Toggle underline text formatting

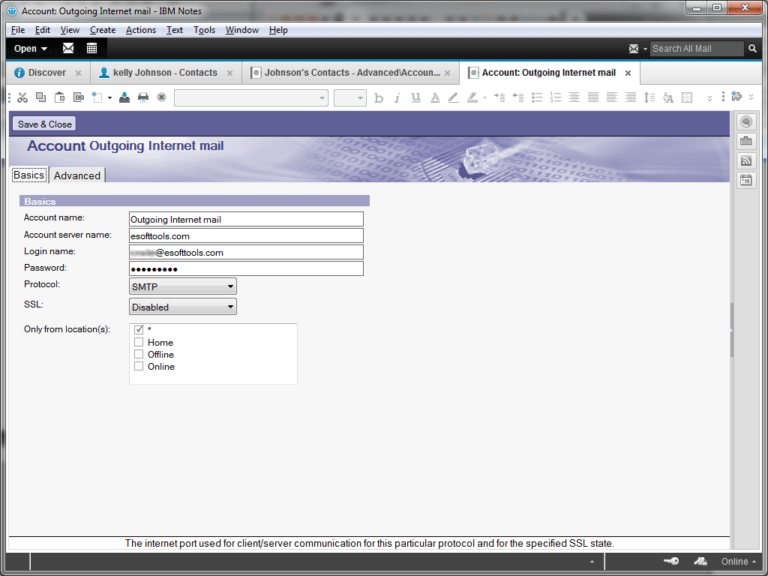click(416, 98)
